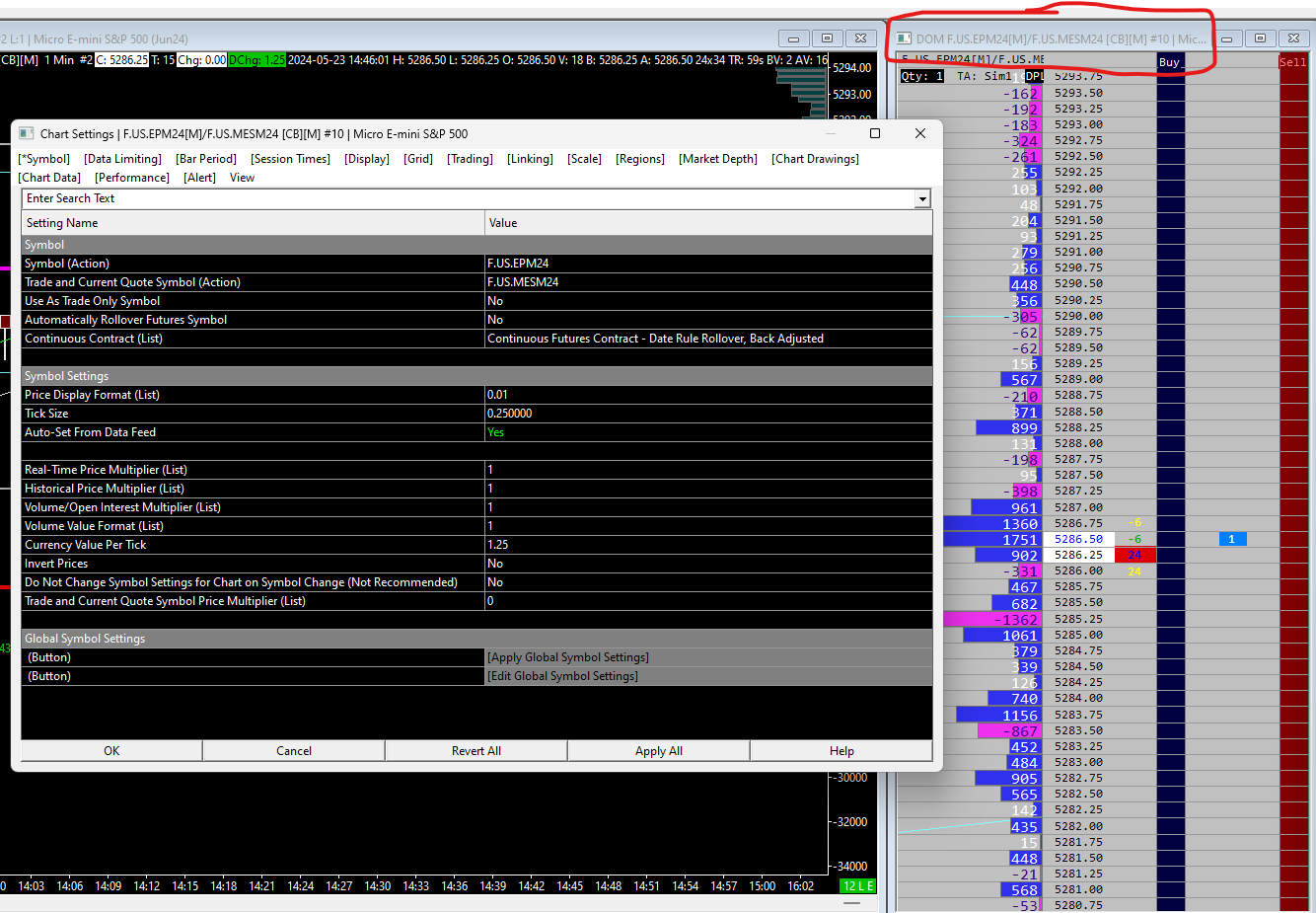Click the DOM window title bar icon
The width and height of the screenshot is (1316, 913).
pyautogui.click(x=904, y=38)
